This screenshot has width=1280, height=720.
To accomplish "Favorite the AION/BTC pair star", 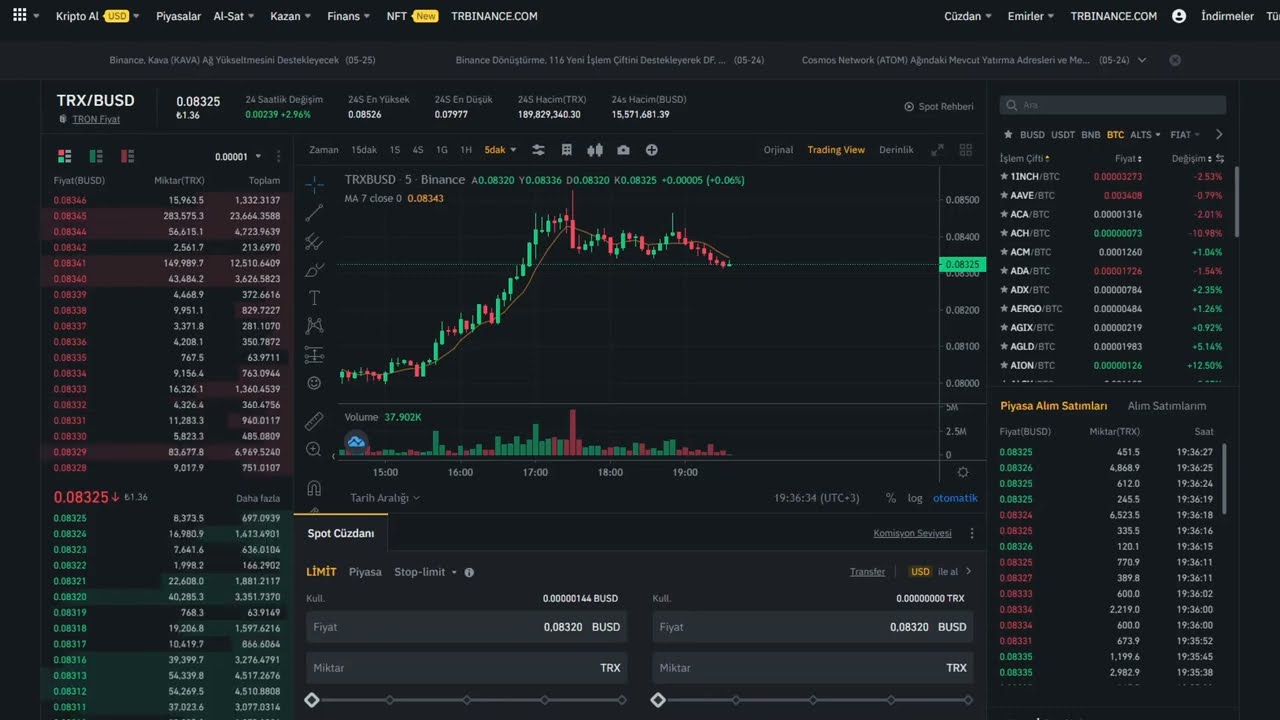I will pos(1004,366).
